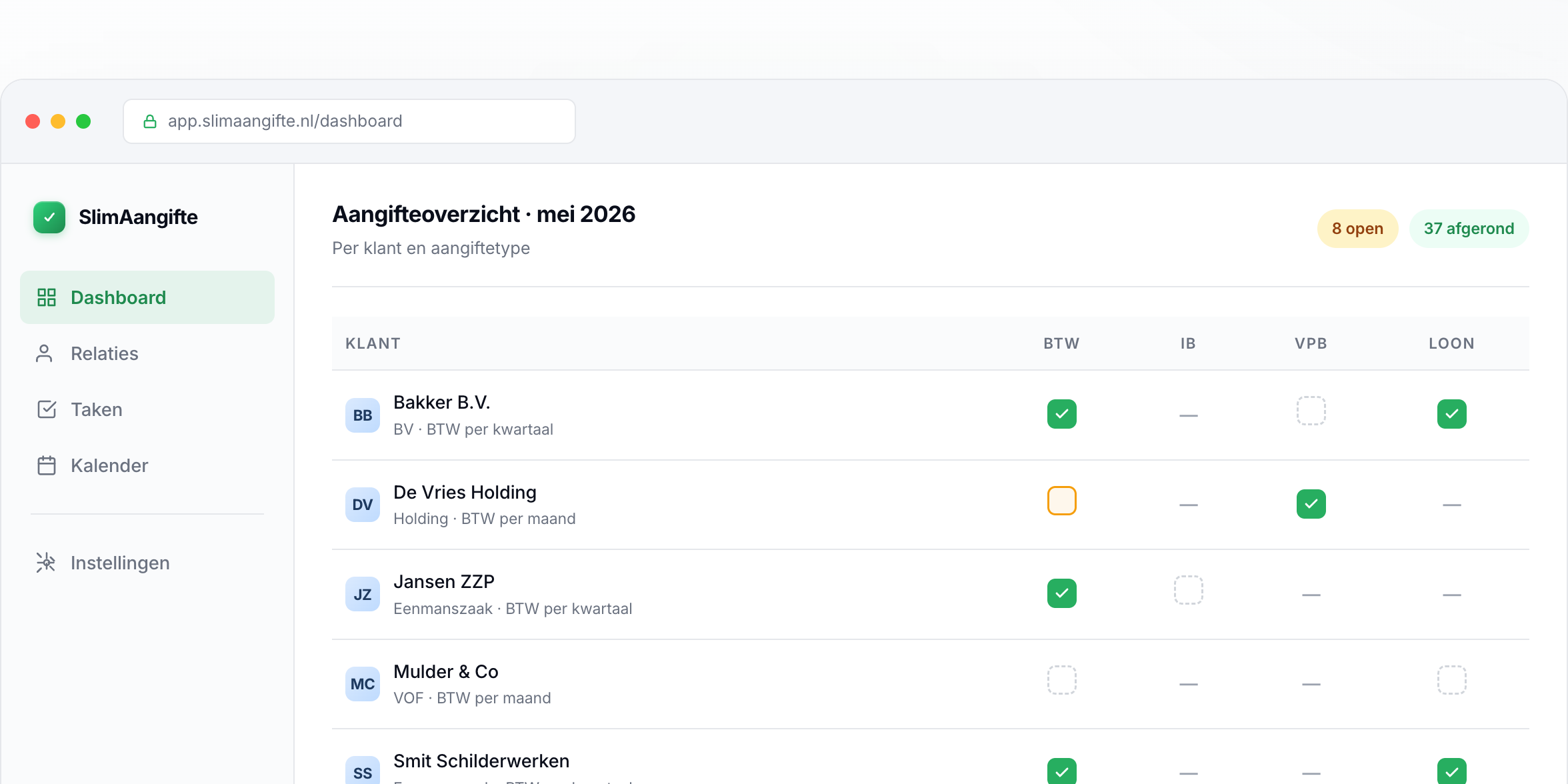Image resolution: width=1568 pixels, height=784 pixels.
Task: Click the SS avatar for Smit Schilderwerken
Action: click(x=363, y=771)
